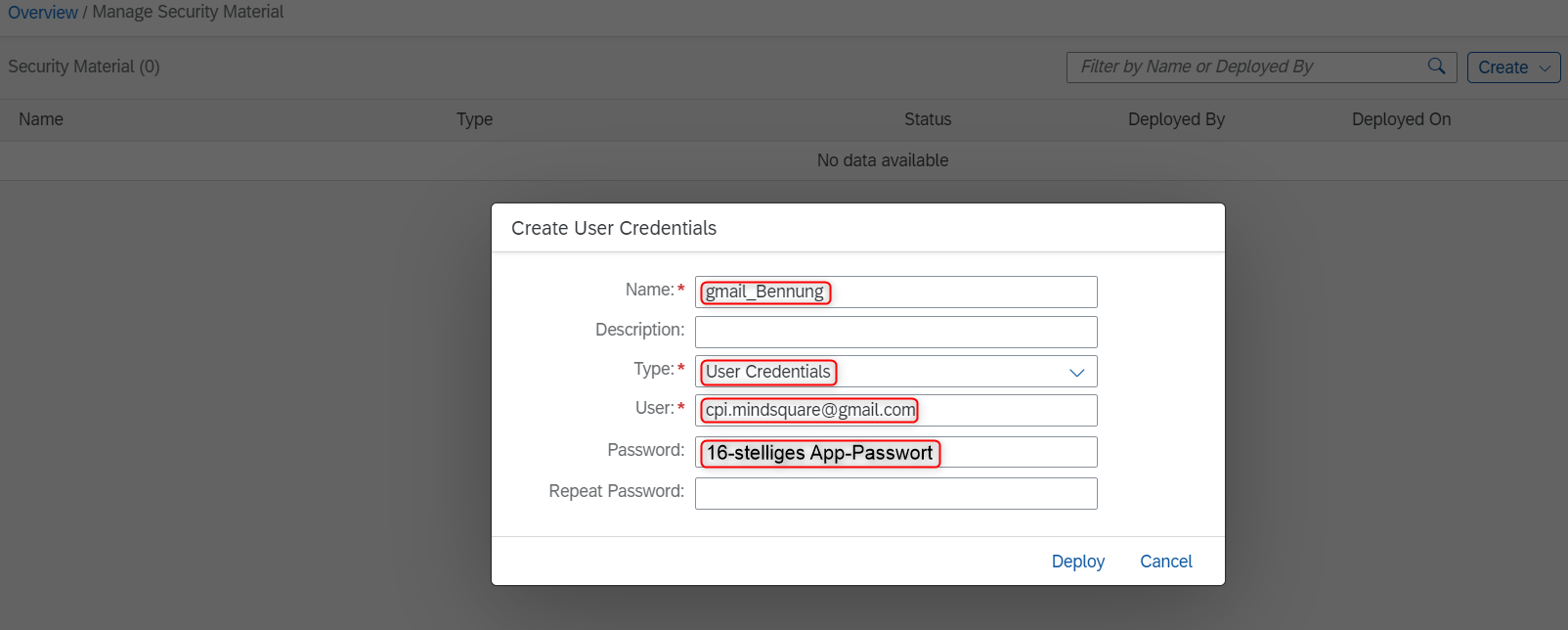The width and height of the screenshot is (1568, 630).
Task: Deploy the user credentials
Action: click(x=1077, y=562)
